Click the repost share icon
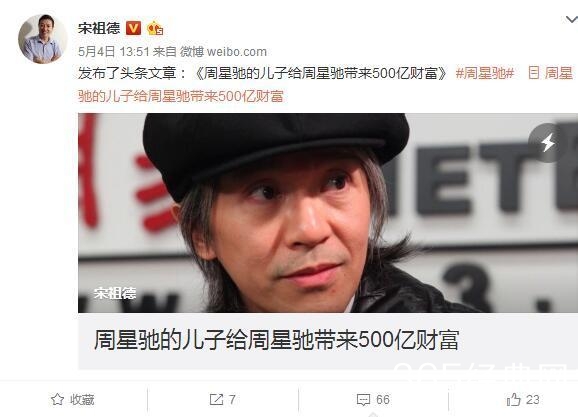578x417 pixels. (x=216, y=399)
